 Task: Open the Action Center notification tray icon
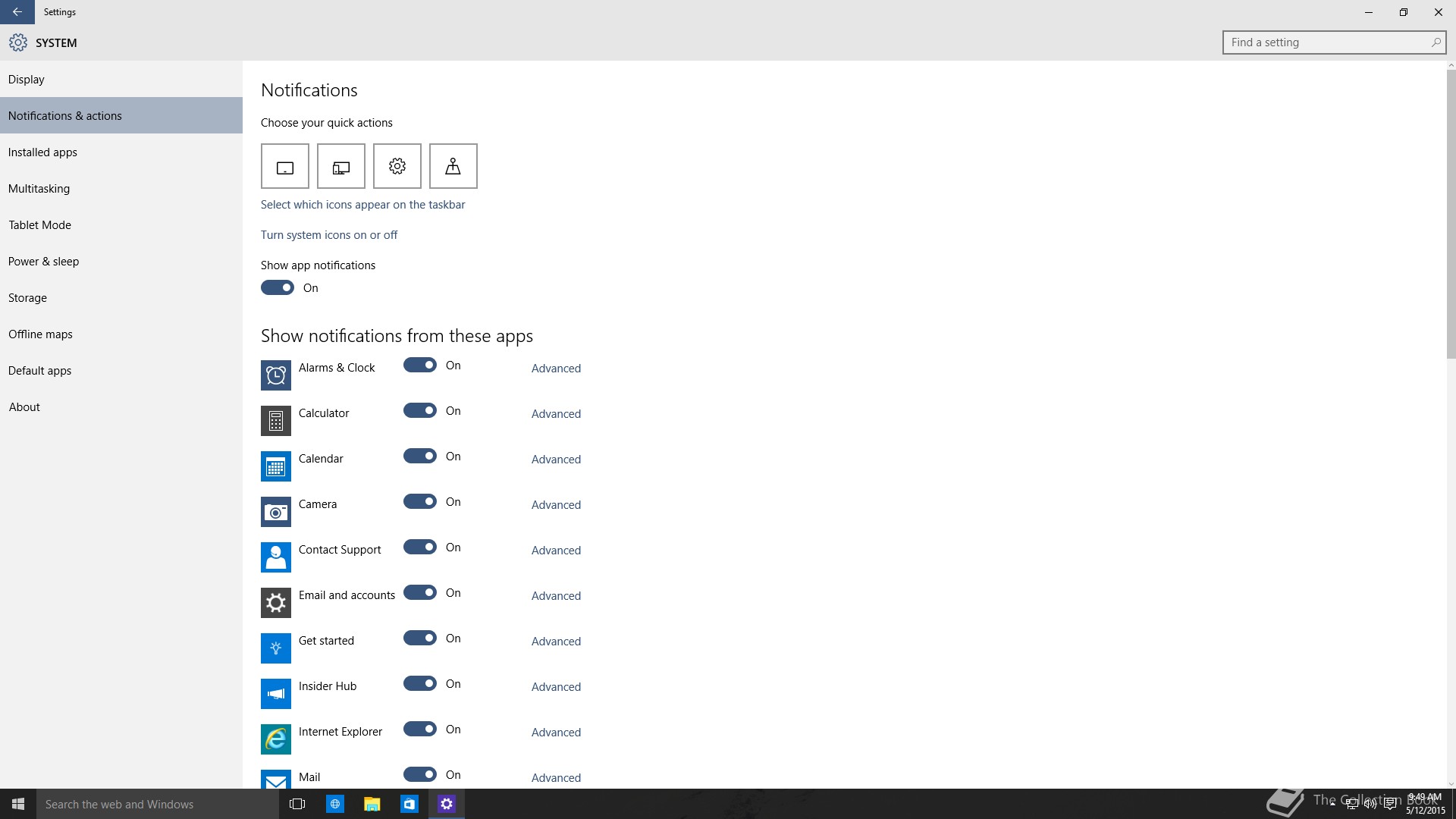pyautogui.click(x=1390, y=805)
